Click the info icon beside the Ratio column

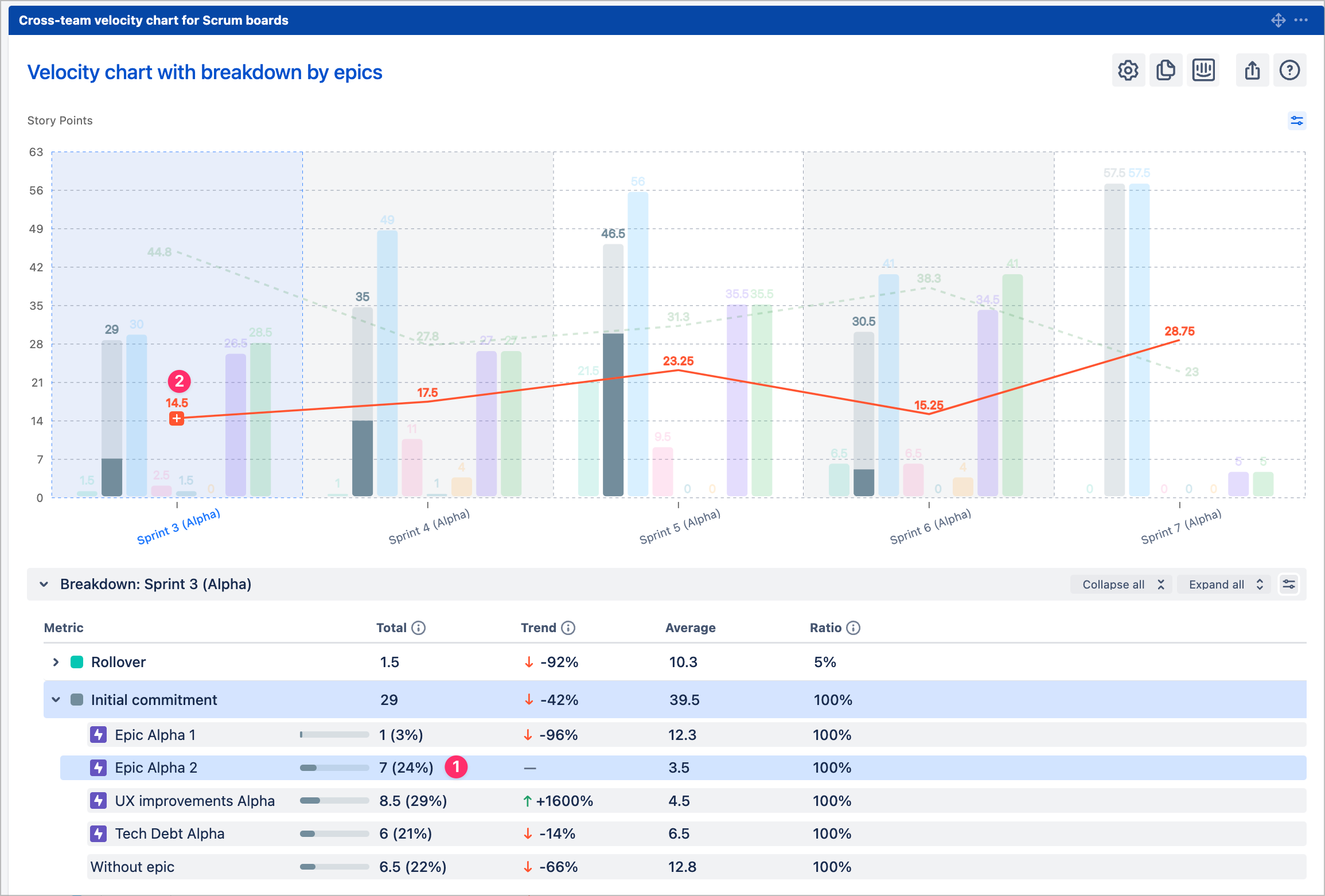(x=853, y=628)
